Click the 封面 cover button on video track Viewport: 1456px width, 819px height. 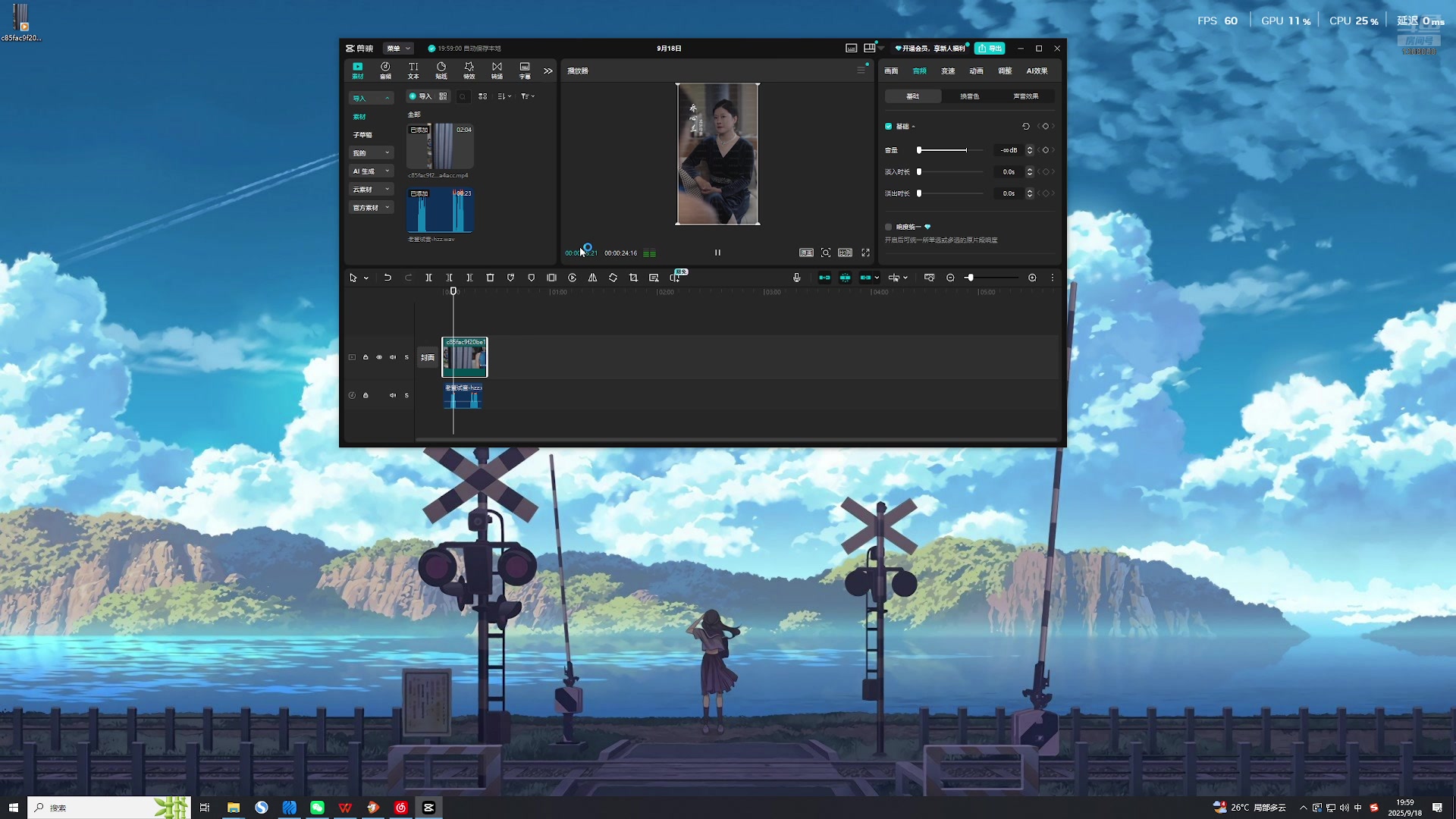click(428, 357)
